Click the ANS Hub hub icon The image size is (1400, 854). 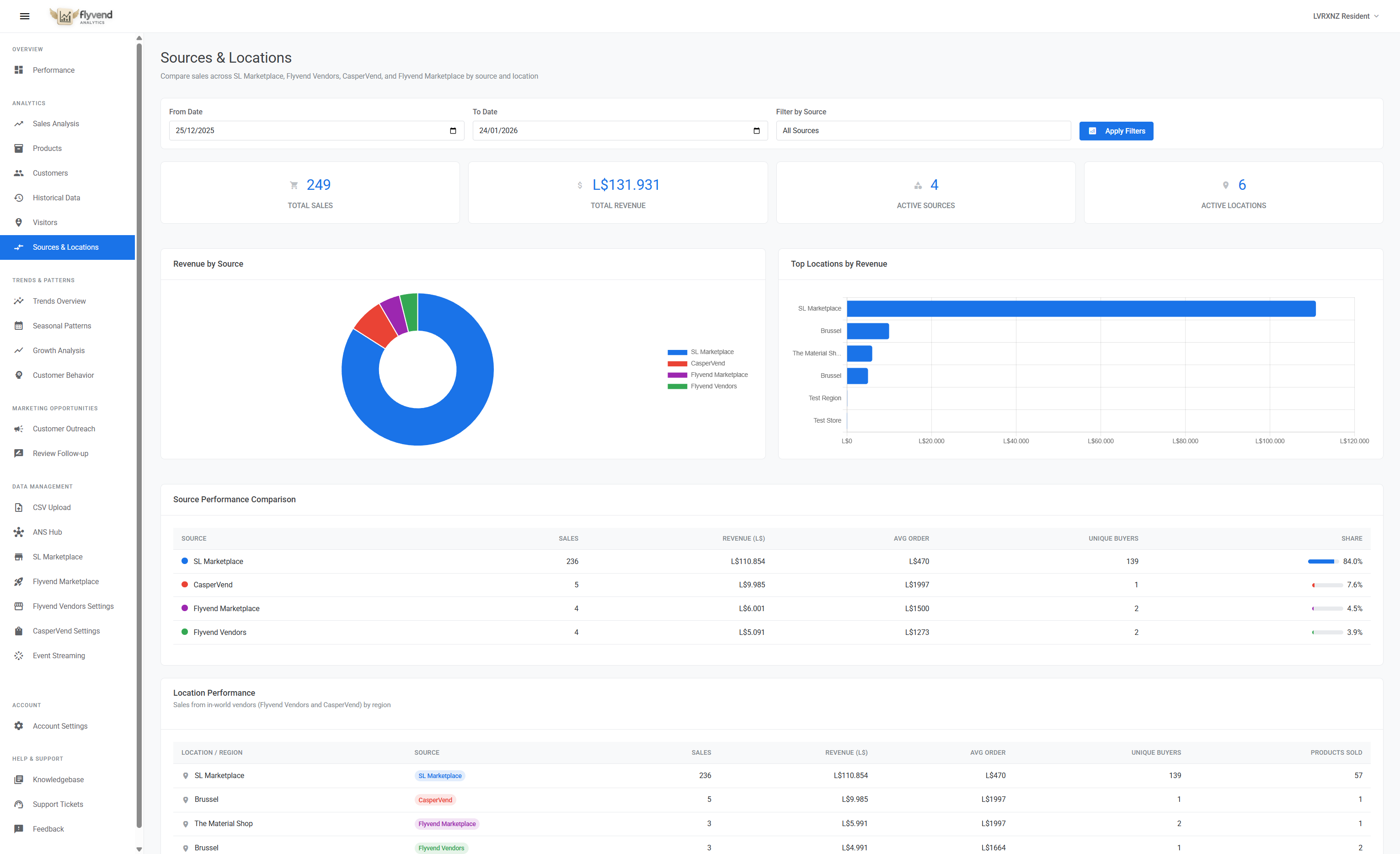click(19, 532)
